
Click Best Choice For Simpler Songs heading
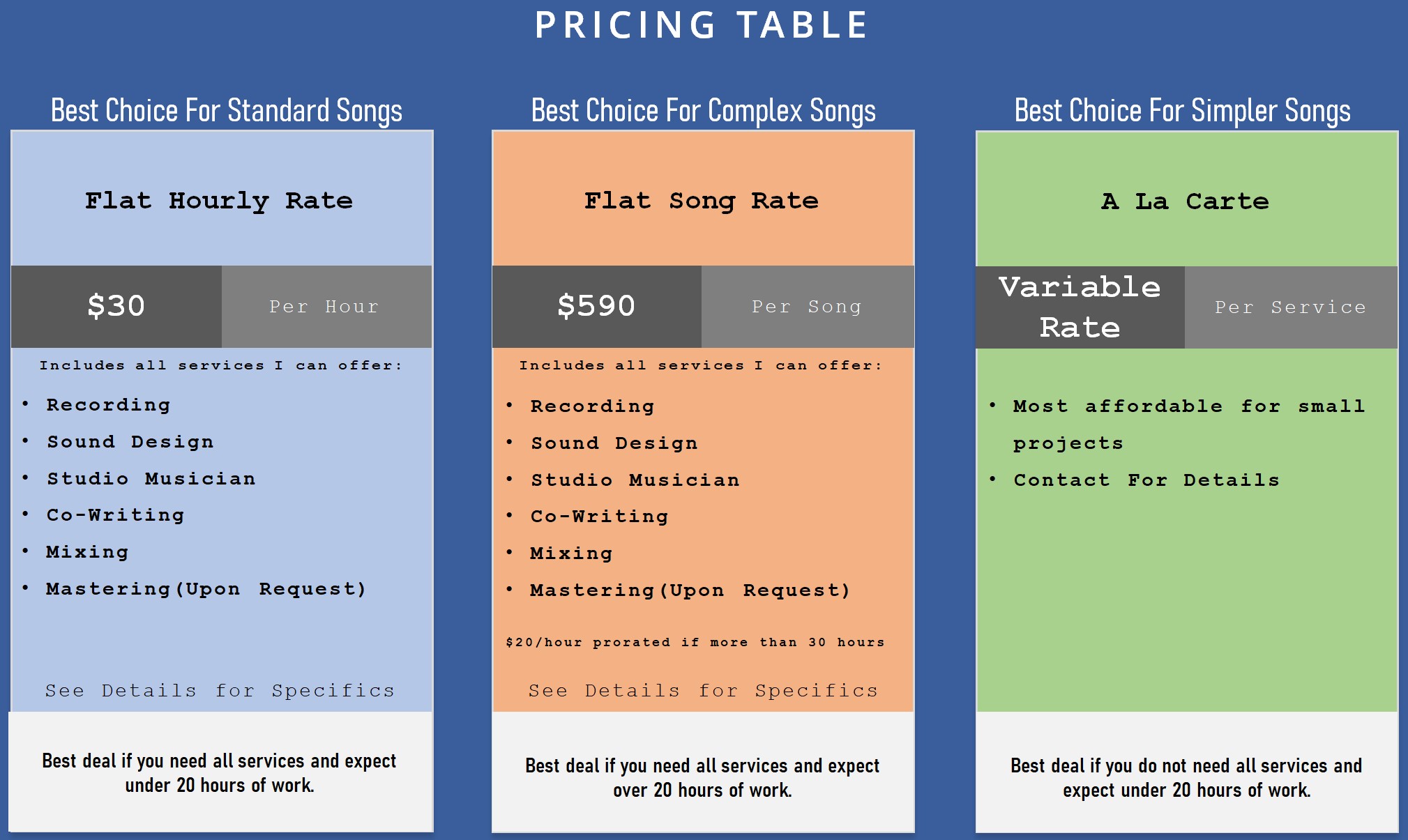pos(1182,111)
